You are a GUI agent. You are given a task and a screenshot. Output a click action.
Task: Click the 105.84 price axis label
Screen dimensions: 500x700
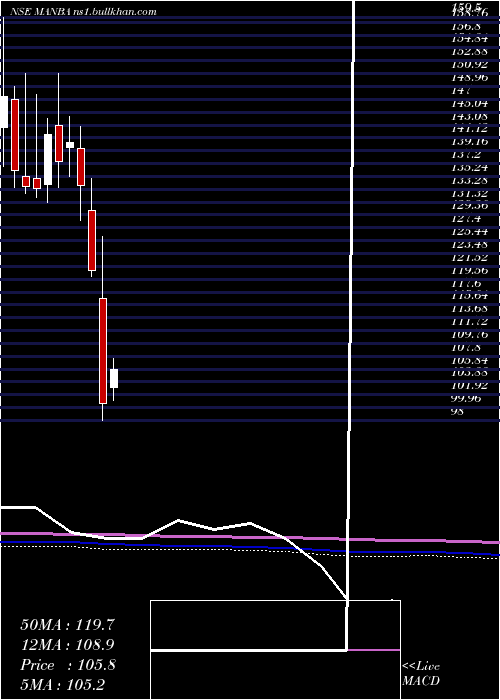click(x=469, y=360)
